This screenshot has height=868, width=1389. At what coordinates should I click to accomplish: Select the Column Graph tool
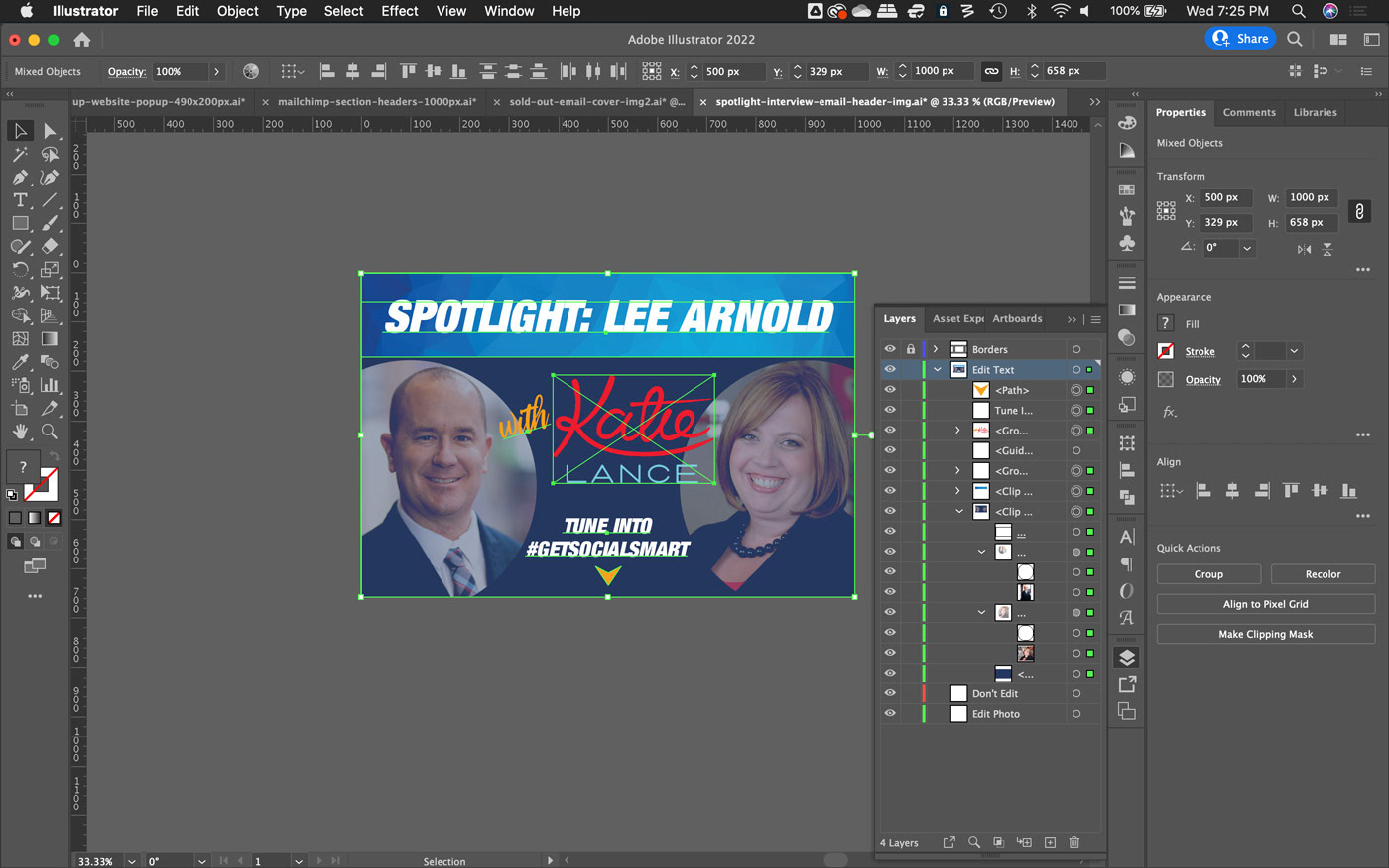(50, 385)
